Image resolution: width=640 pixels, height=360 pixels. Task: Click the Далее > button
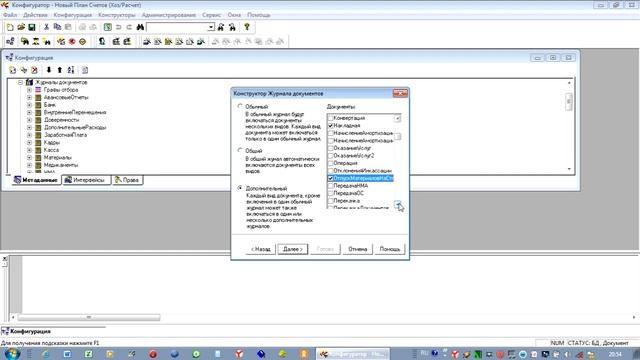[293, 249]
